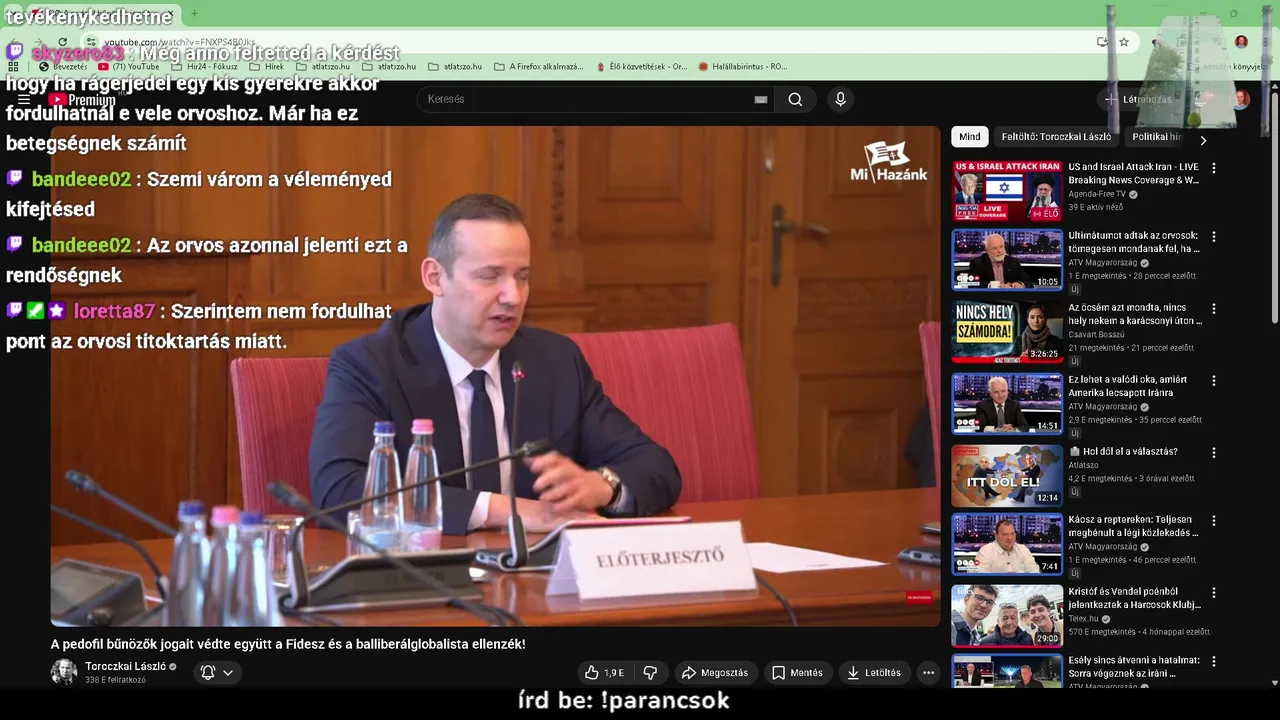Open the YouTube bookmark in bookmarks bar
The height and width of the screenshot is (720, 1280).
click(129, 67)
